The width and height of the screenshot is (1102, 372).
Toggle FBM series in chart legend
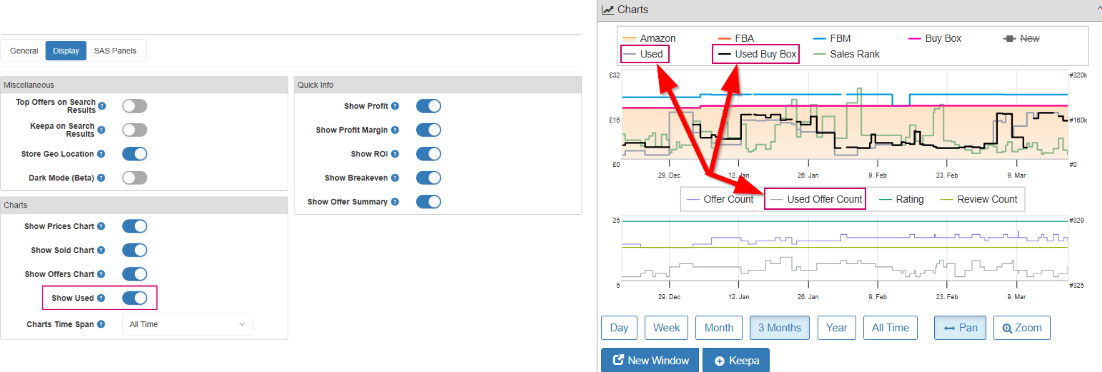click(x=831, y=38)
